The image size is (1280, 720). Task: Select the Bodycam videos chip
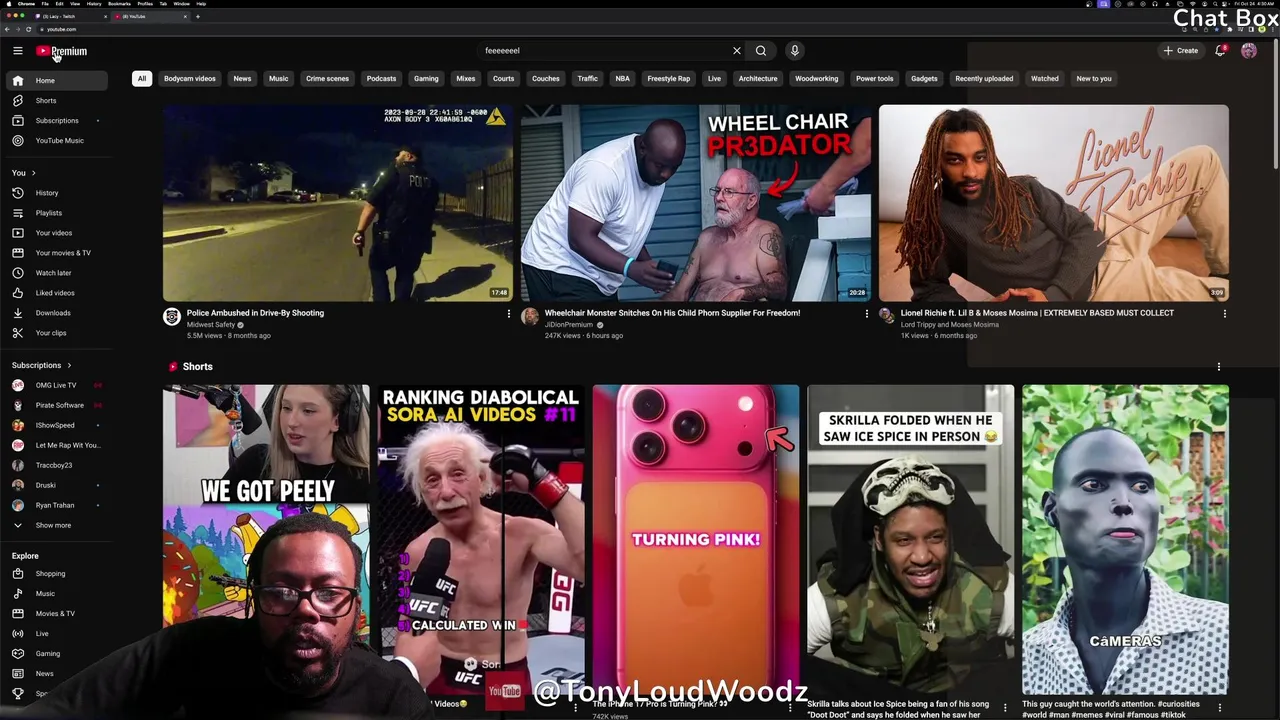(x=190, y=78)
